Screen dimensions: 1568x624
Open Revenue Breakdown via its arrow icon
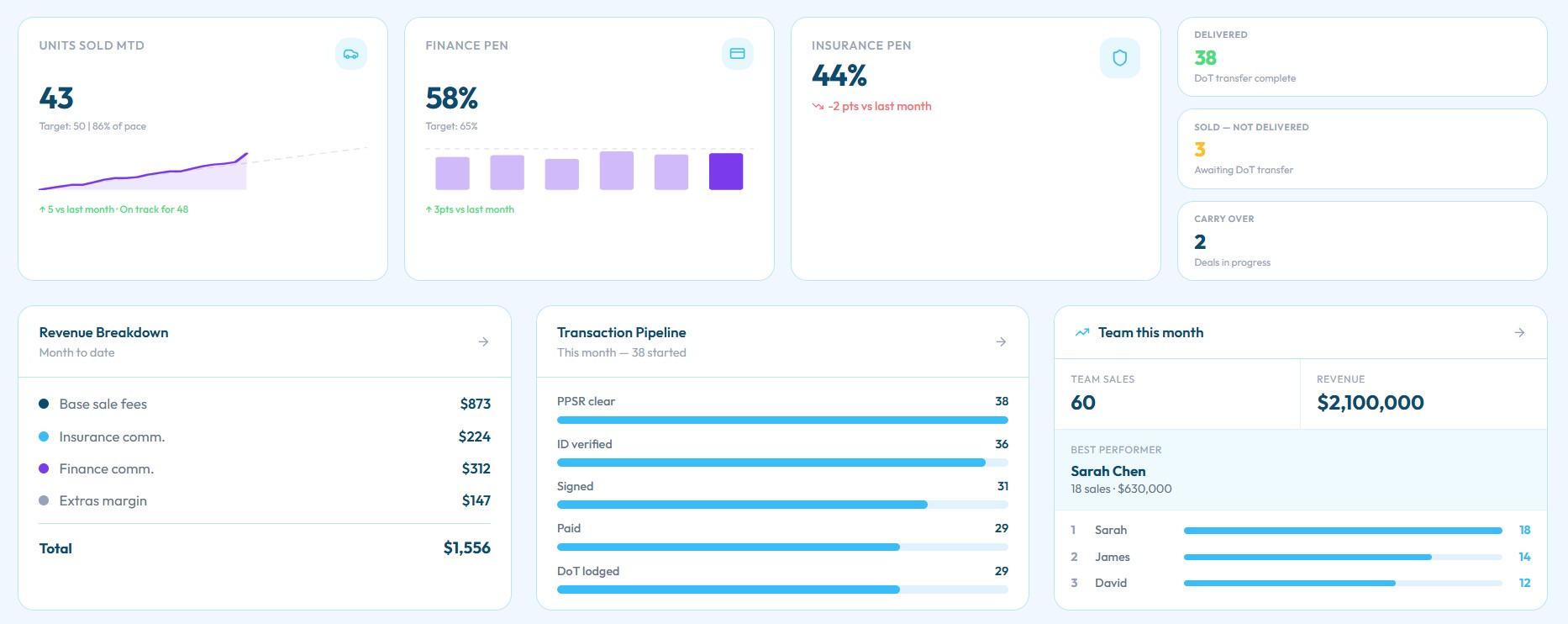point(483,341)
